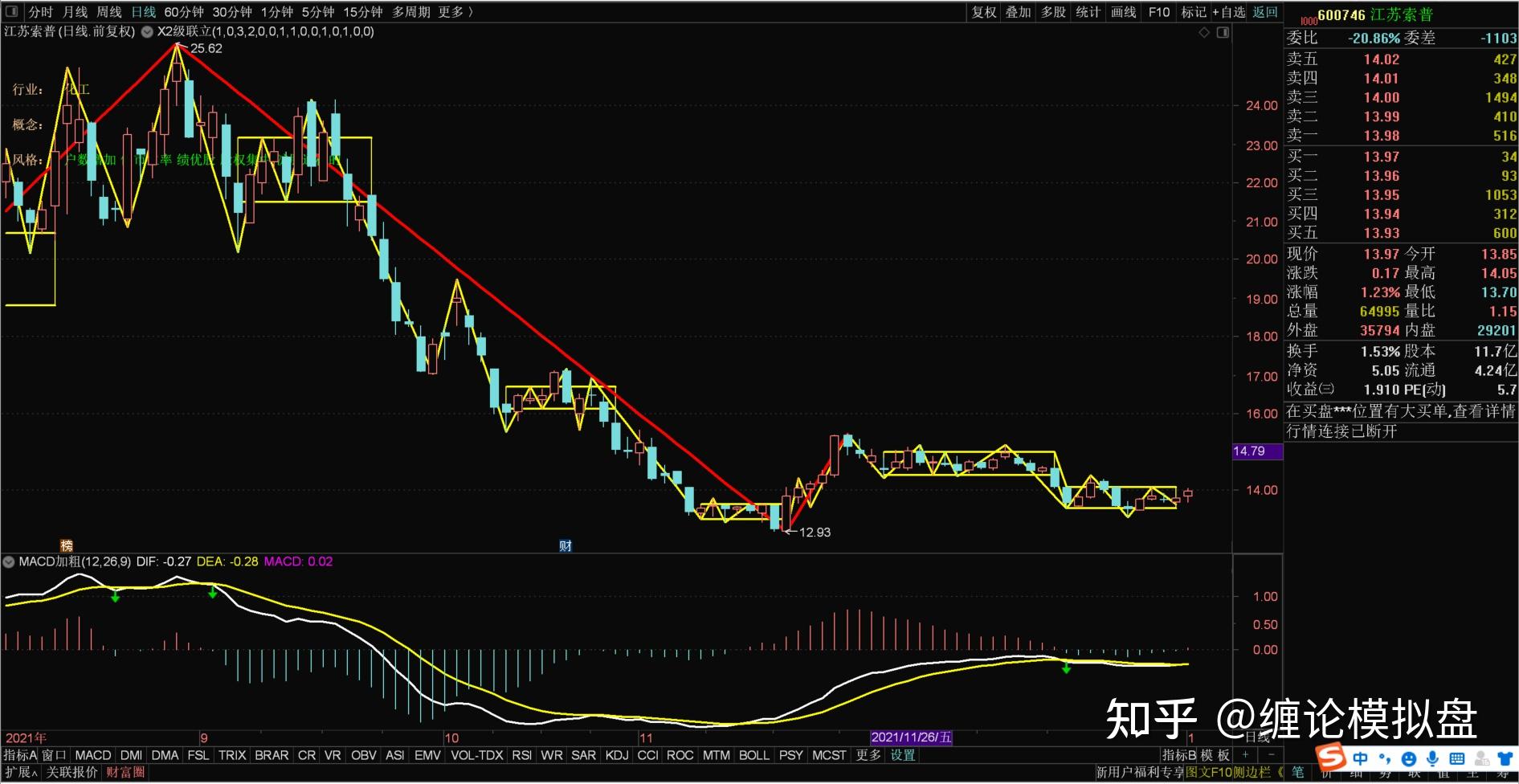
Task: Toggle the right info panel icon
Action: [1223, 33]
